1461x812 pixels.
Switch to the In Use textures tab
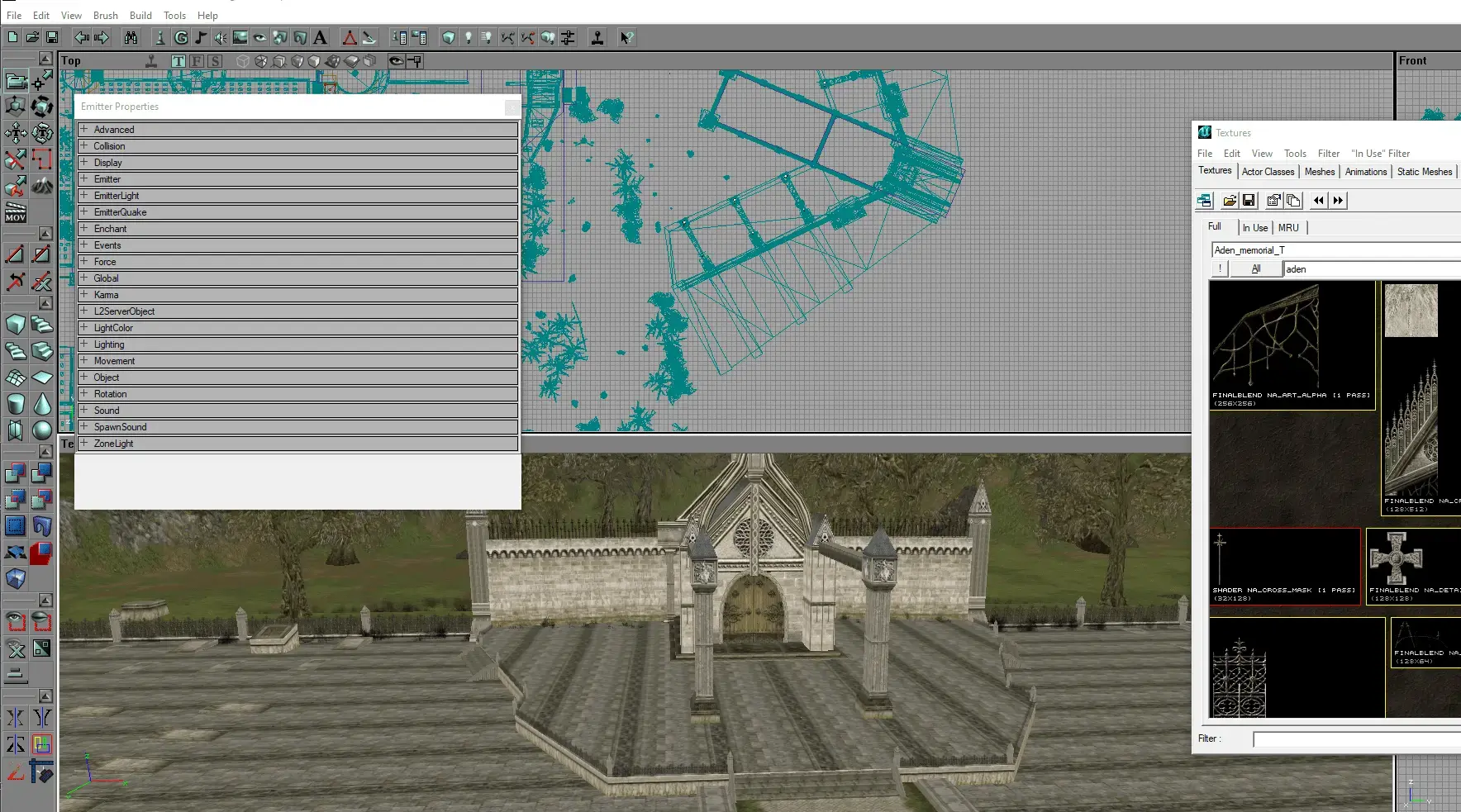1254,228
